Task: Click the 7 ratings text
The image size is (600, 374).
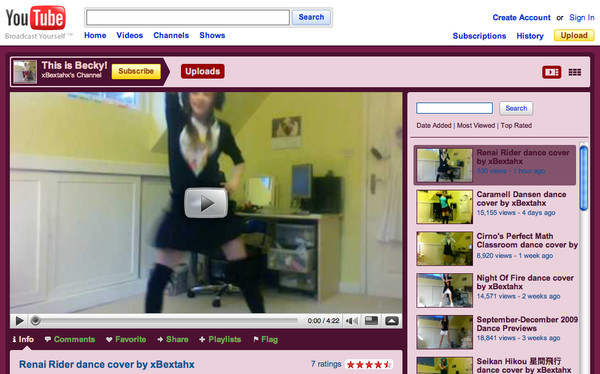Action: pyautogui.click(x=326, y=364)
